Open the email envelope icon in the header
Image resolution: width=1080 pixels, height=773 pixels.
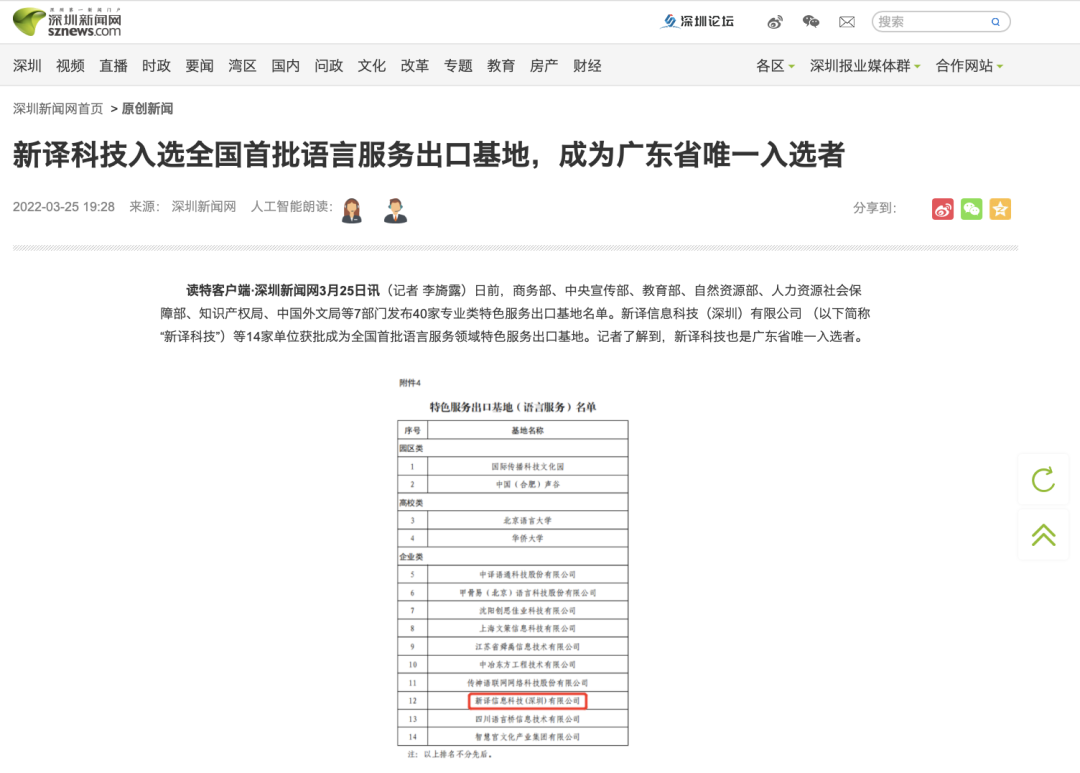coord(846,21)
